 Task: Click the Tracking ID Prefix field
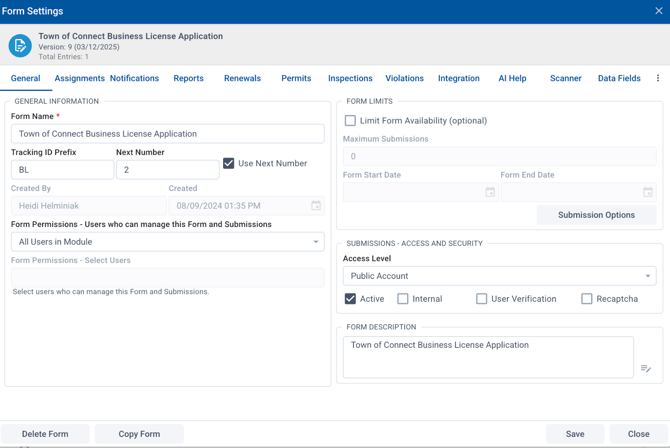(62, 170)
